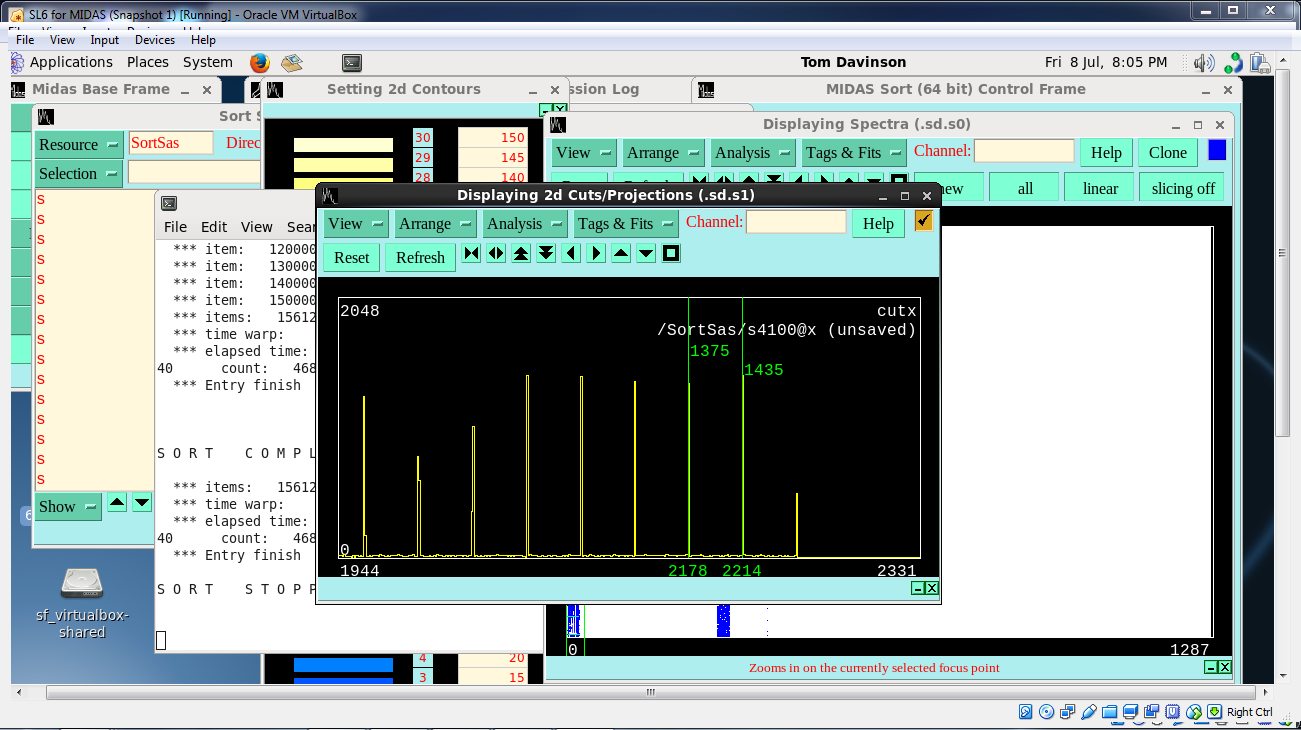
Task: Click the SortSas resource field in Sort window
Action: point(171,143)
